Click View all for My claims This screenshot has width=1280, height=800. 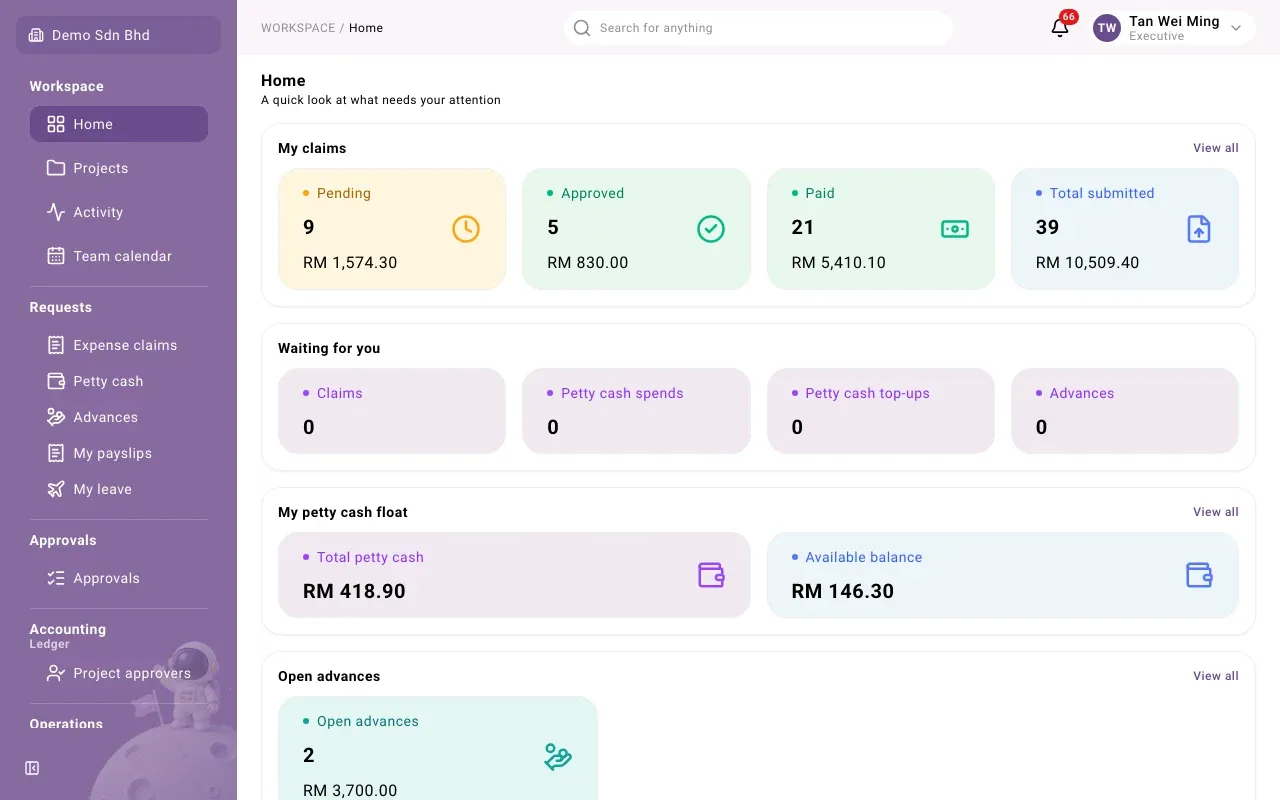[x=1215, y=148]
